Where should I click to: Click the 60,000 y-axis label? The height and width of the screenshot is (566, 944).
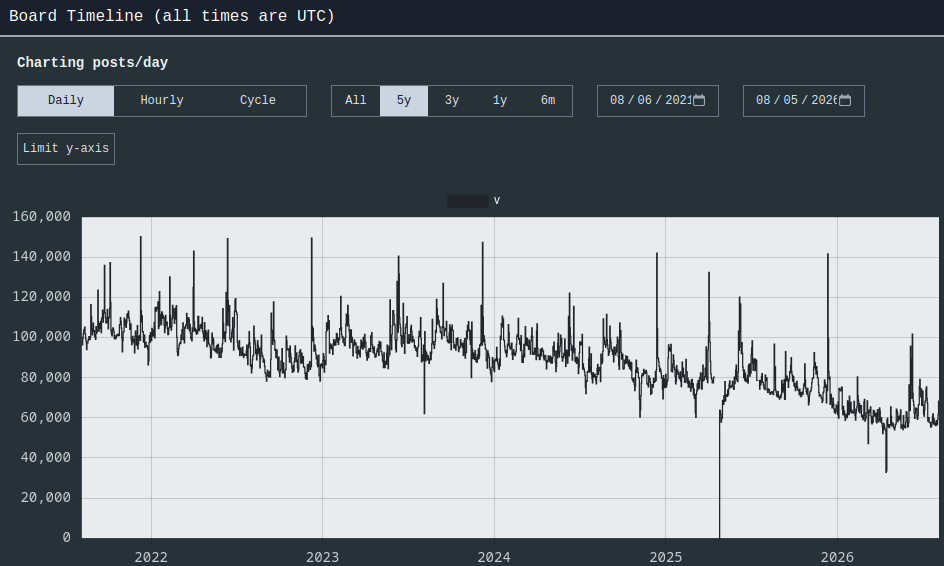click(46, 417)
